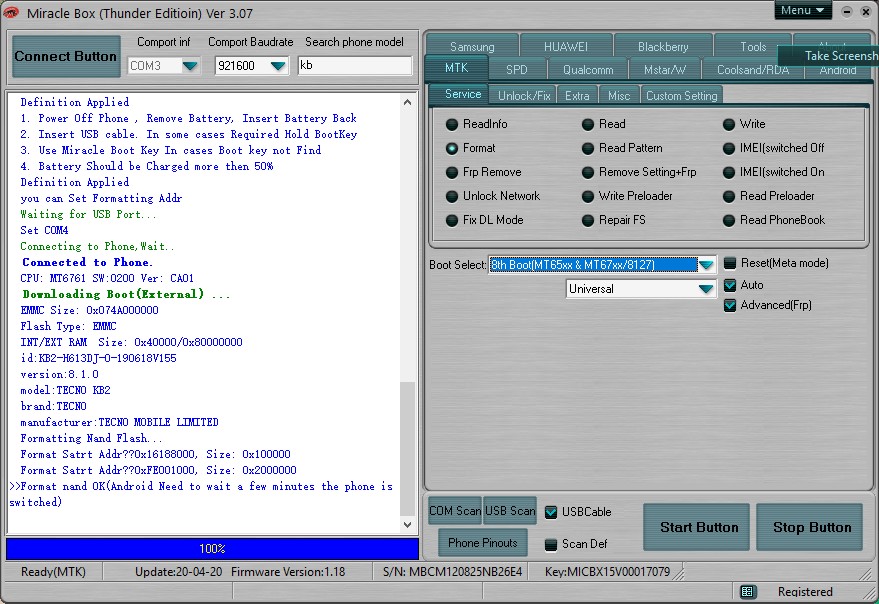Click the Firmware Version:1.18 status text
879x604 pixels.
[x=288, y=572]
